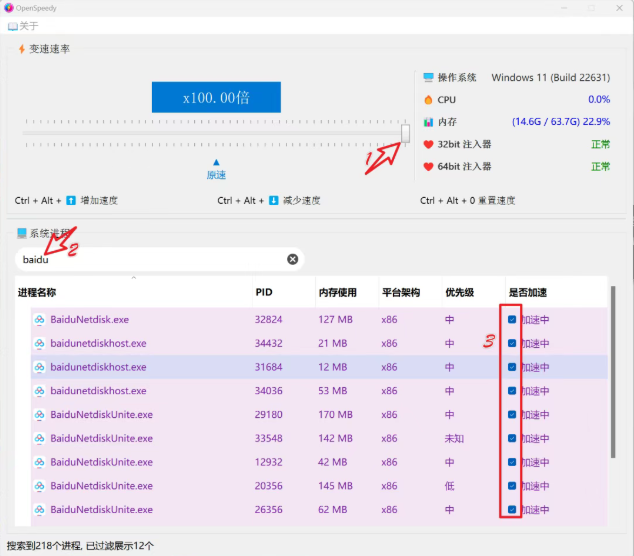Image resolution: width=634 pixels, height=556 pixels.
Task: Uncheck acceleration for PID 29180
Action: click(512, 414)
